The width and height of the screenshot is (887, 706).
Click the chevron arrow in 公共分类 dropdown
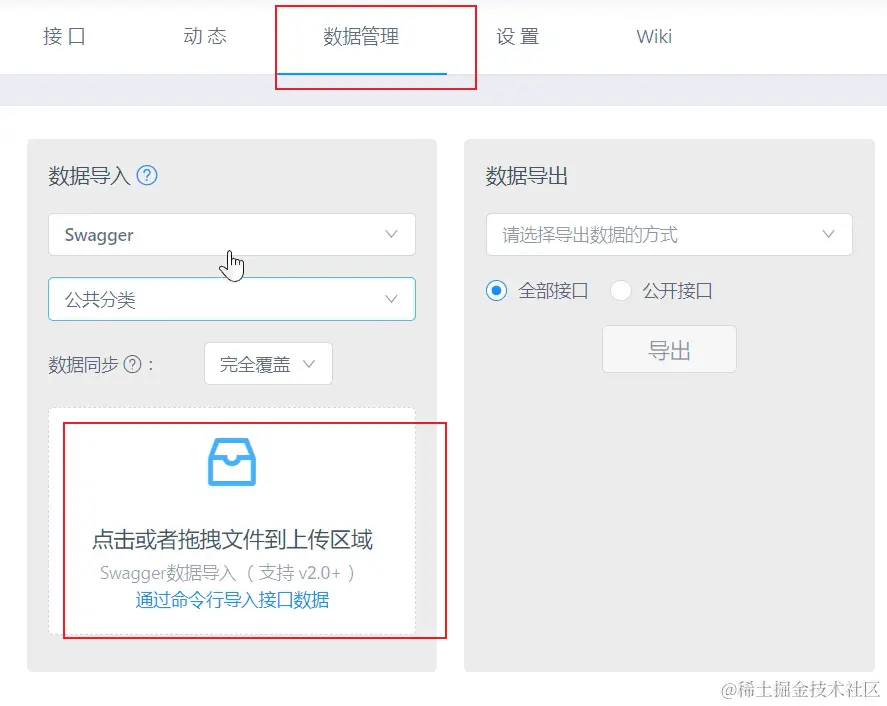click(x=391, y=299)
